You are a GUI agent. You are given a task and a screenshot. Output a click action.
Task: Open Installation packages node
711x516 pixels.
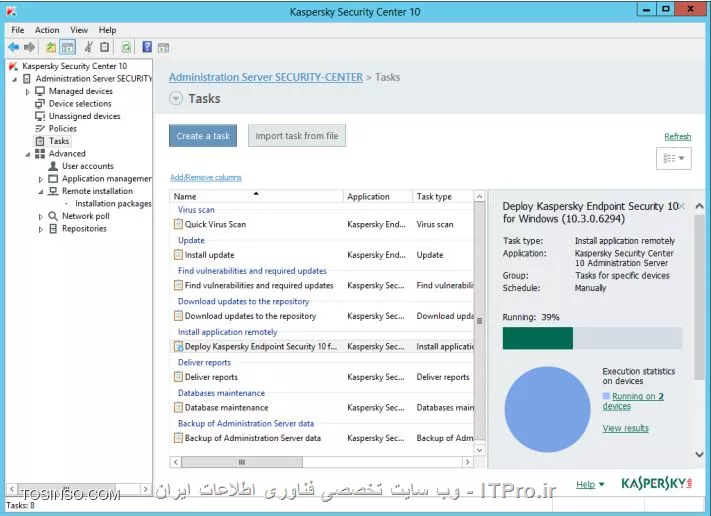(x=113, y=204)
